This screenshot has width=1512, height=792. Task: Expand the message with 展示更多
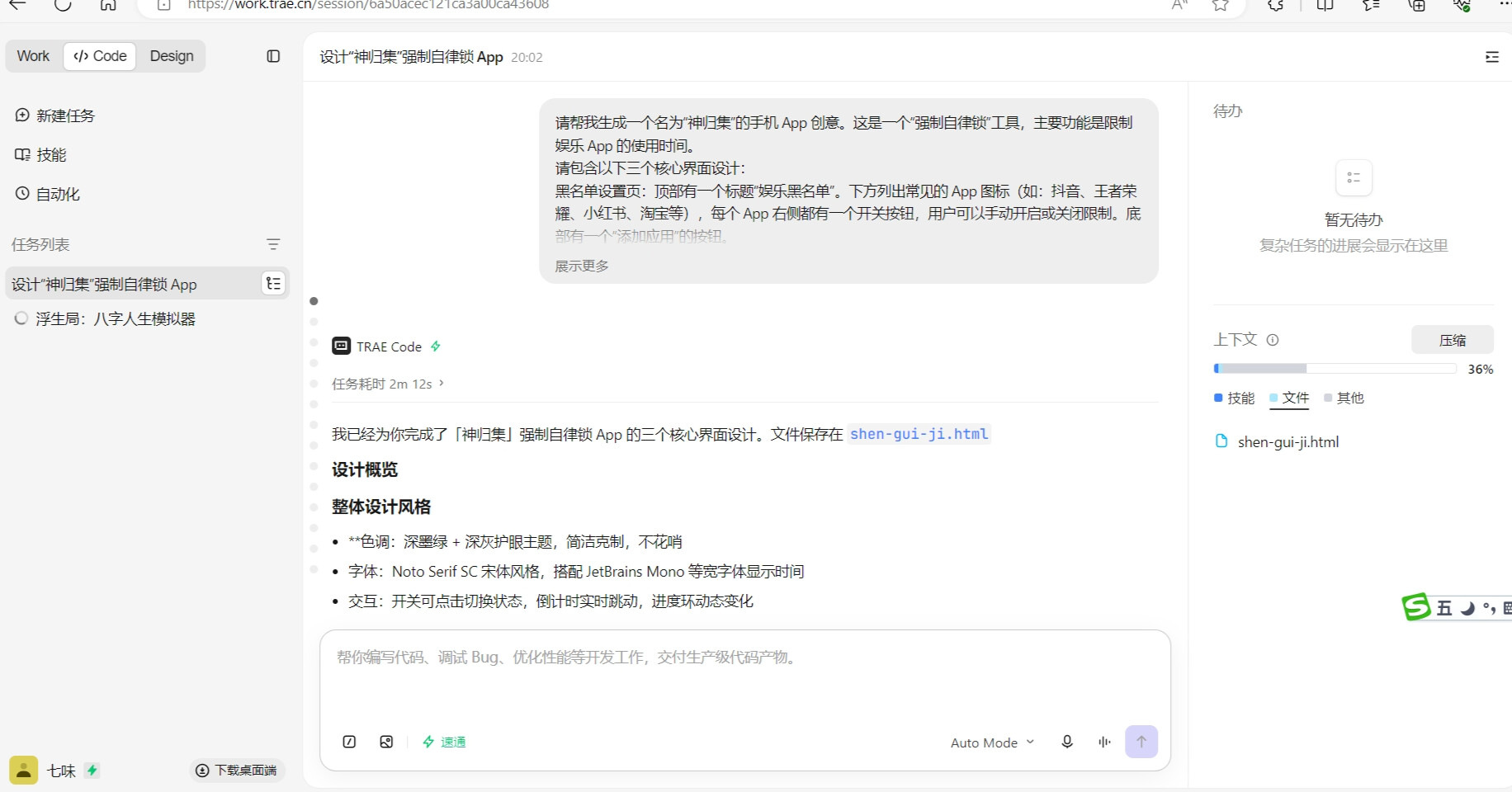(582, 266)
